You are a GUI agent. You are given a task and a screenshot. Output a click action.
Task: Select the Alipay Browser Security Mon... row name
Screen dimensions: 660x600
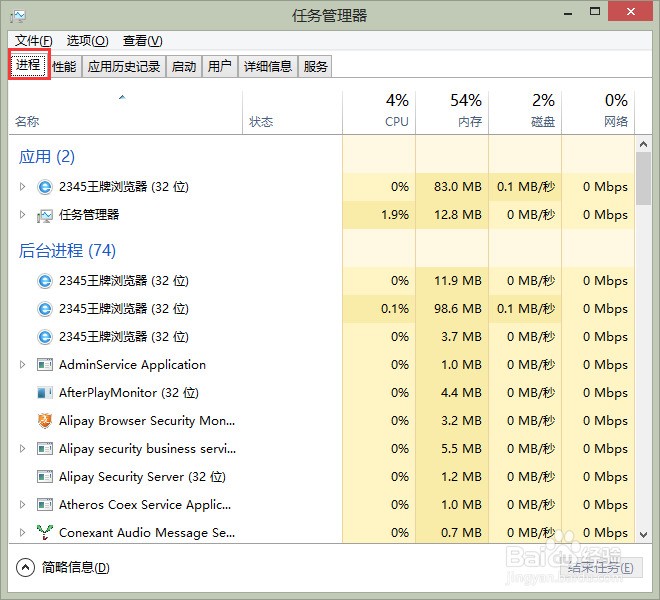click(147, 421)
